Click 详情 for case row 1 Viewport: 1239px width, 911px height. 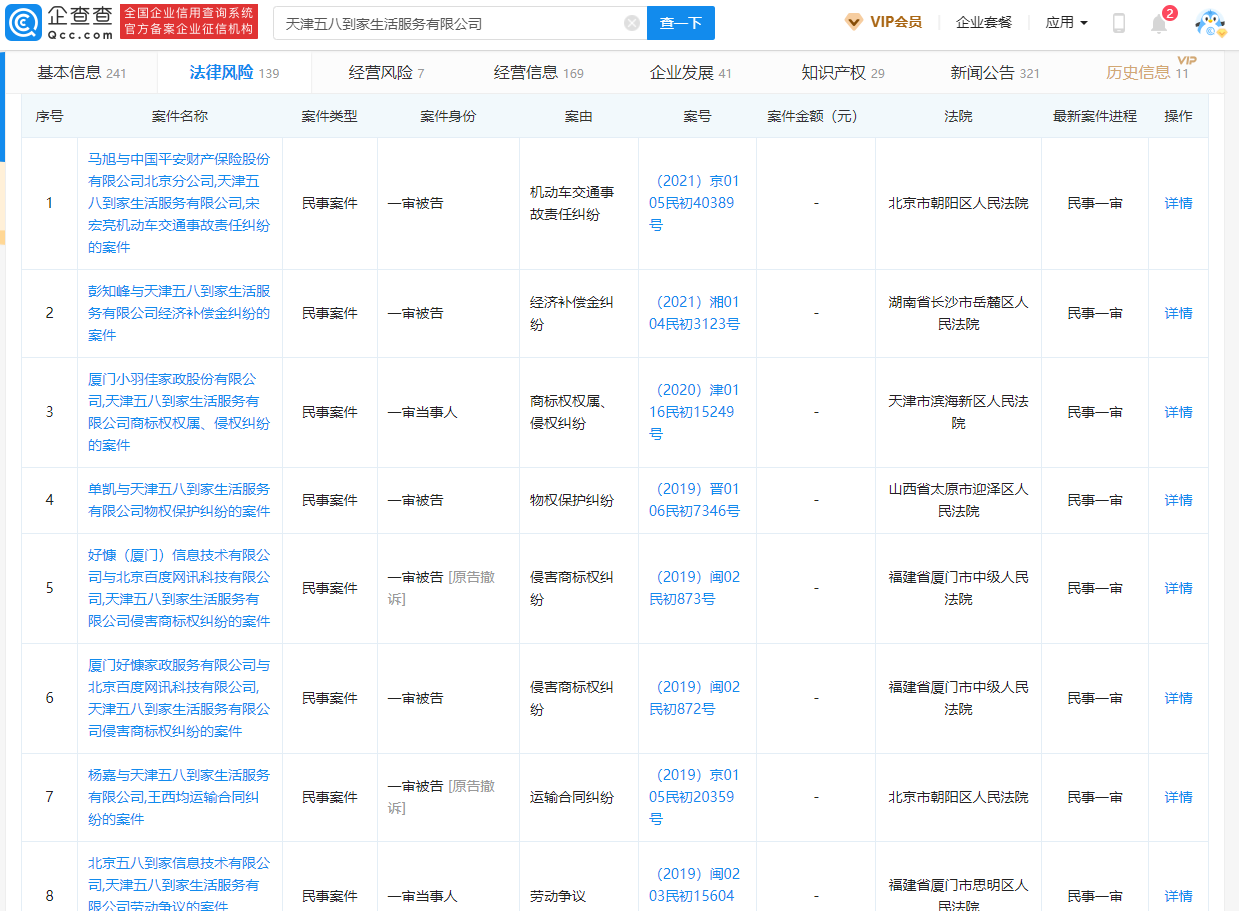(1178, 203)
